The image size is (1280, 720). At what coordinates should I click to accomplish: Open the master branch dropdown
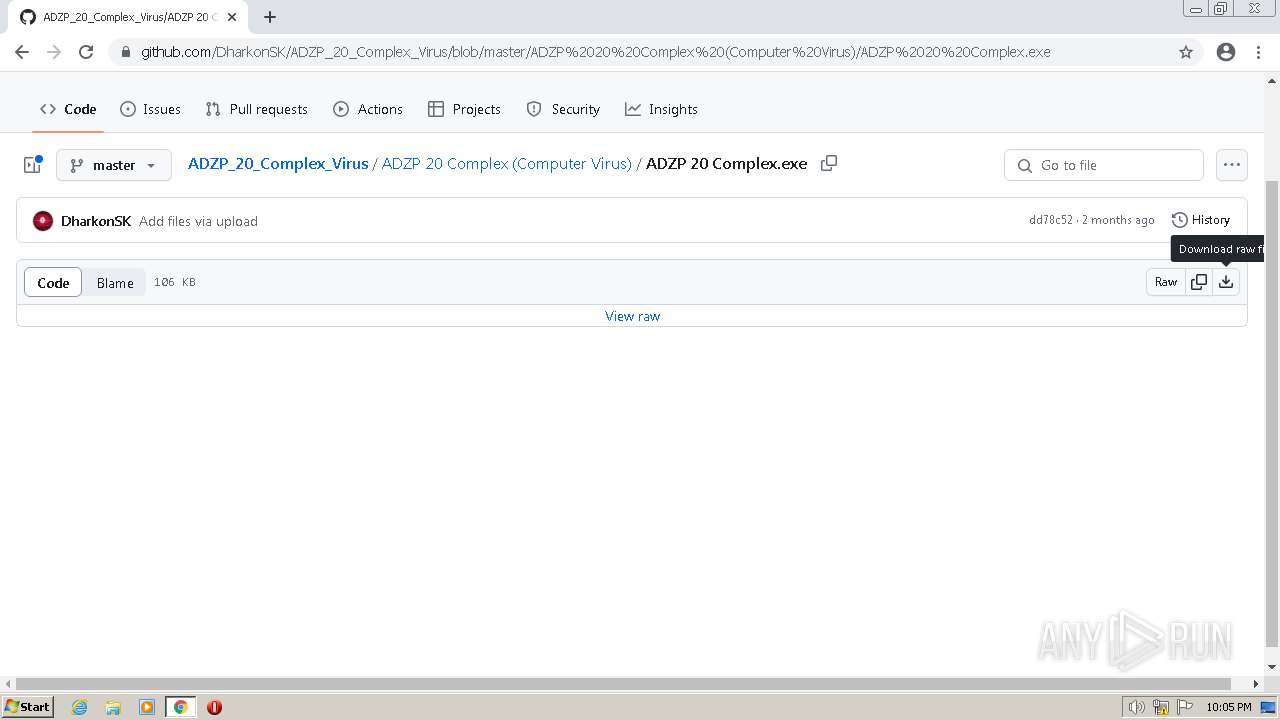tap(114, 165)
